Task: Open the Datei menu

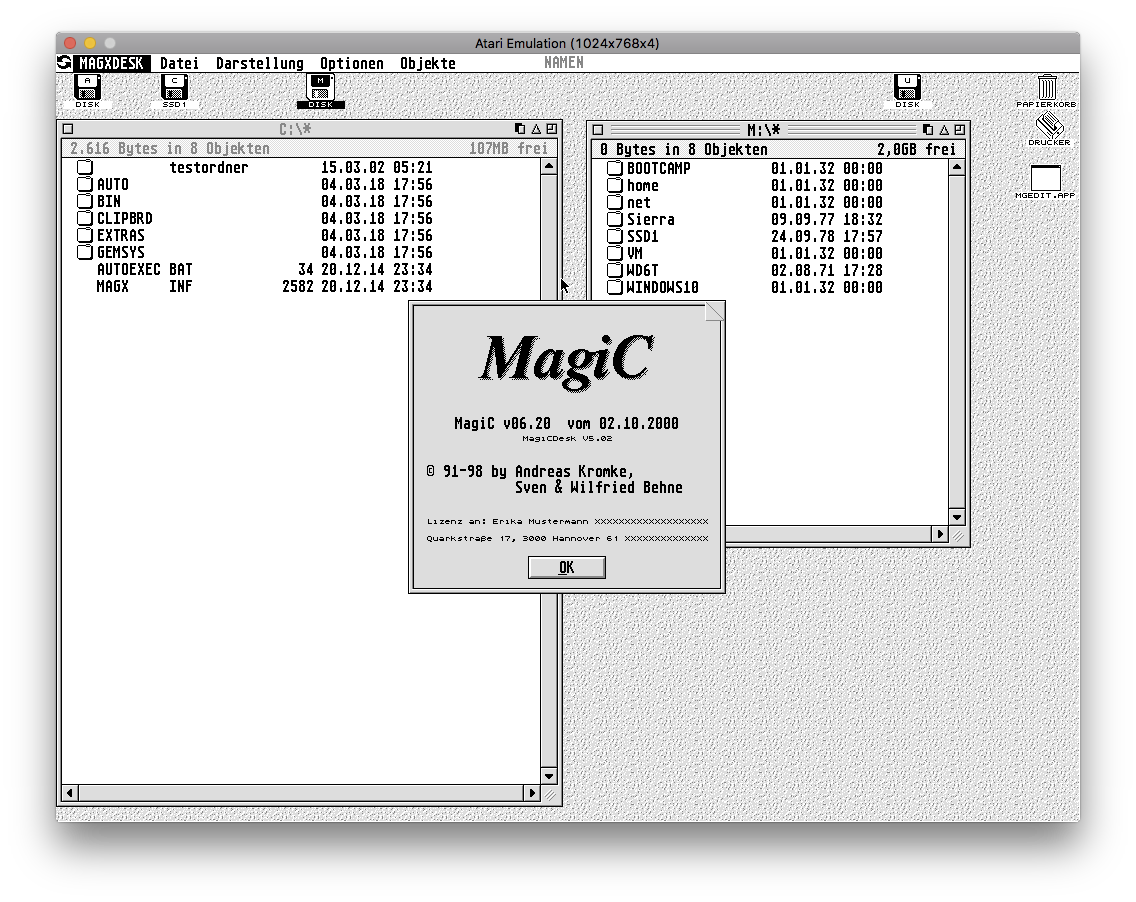Action: click(179, 62)
